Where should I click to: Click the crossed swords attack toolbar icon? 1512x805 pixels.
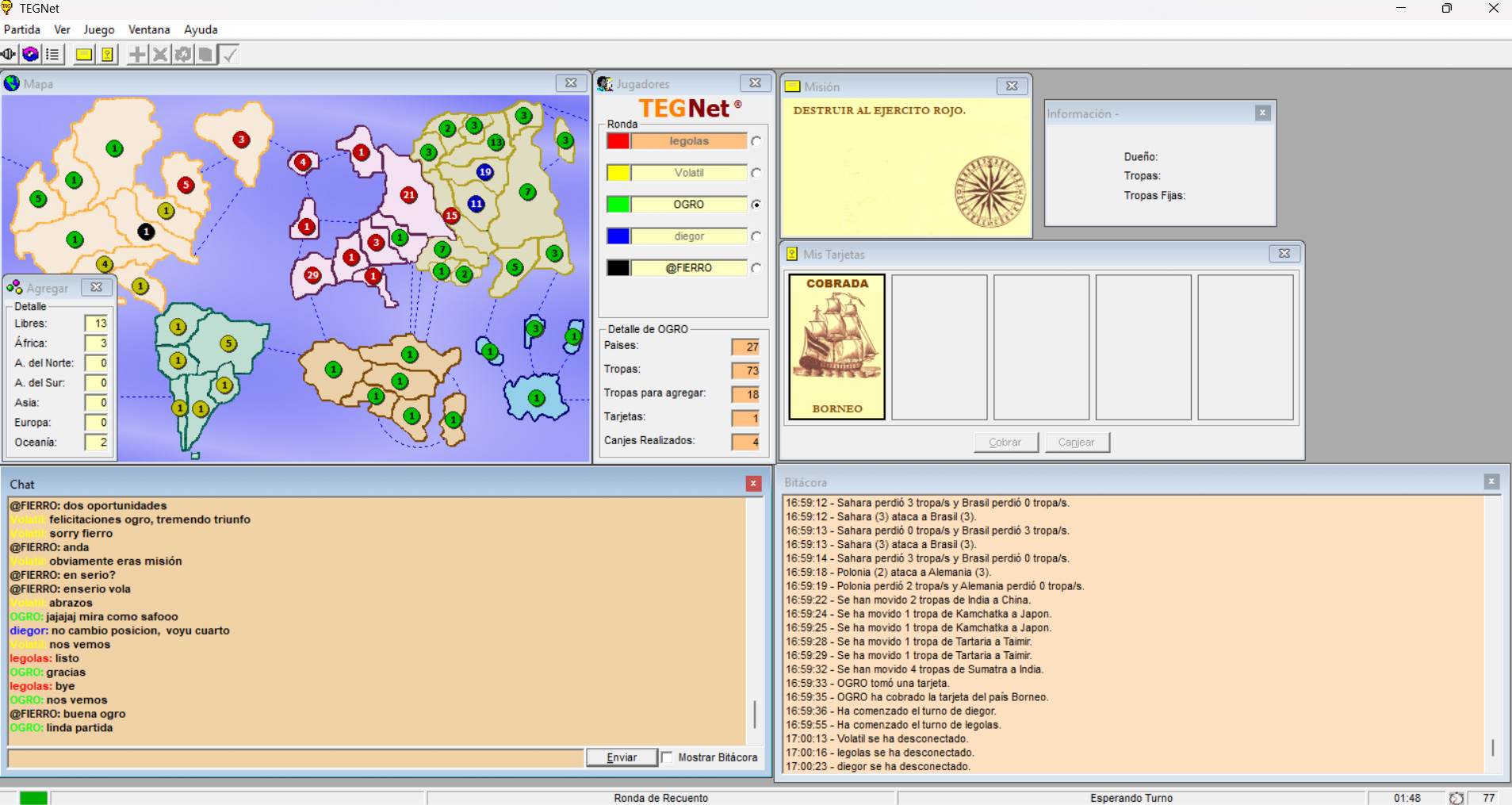pos(160,55)
